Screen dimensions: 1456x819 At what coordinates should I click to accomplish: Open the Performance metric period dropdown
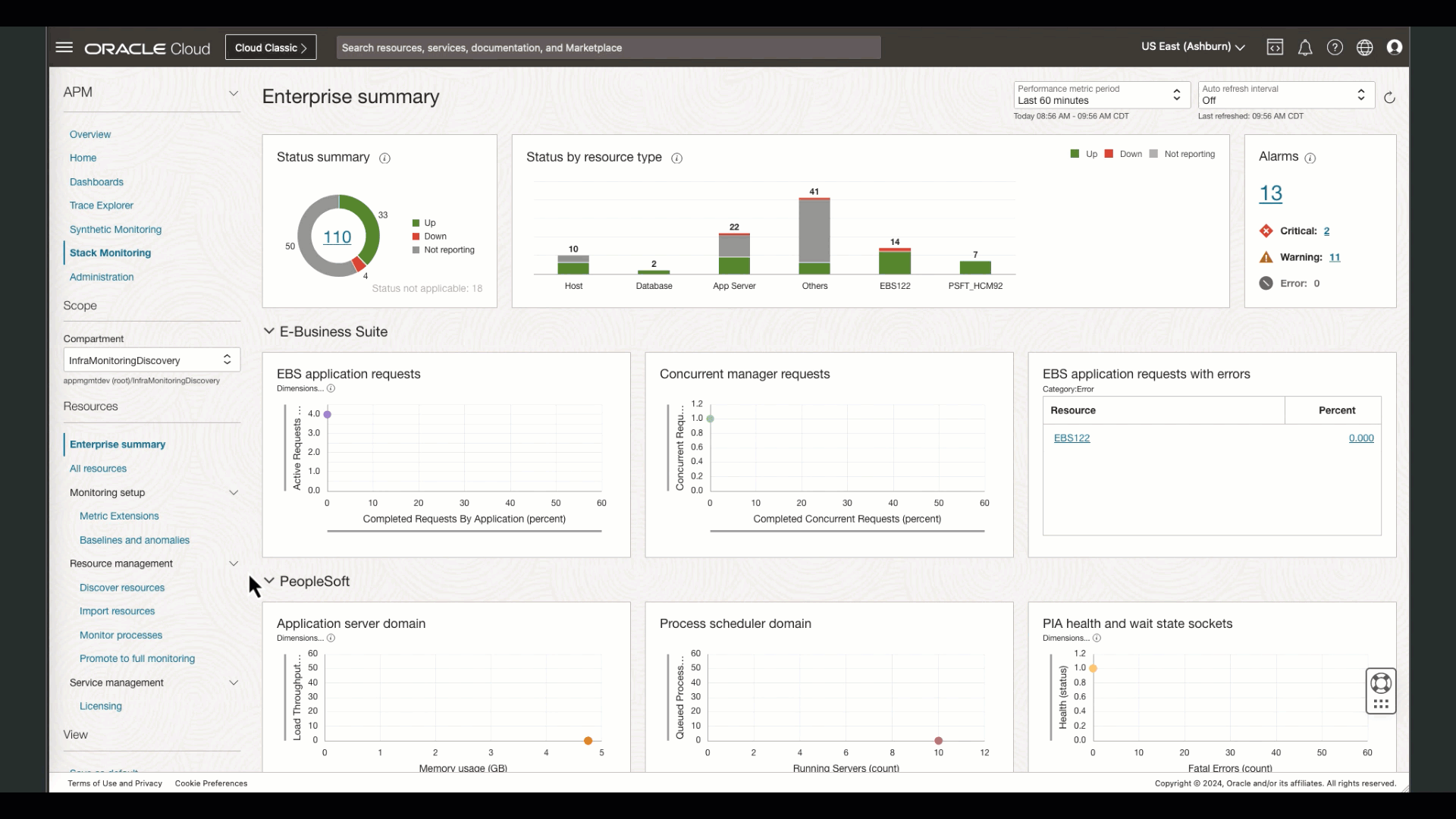pyautogui.click(x=1101, y=95)
